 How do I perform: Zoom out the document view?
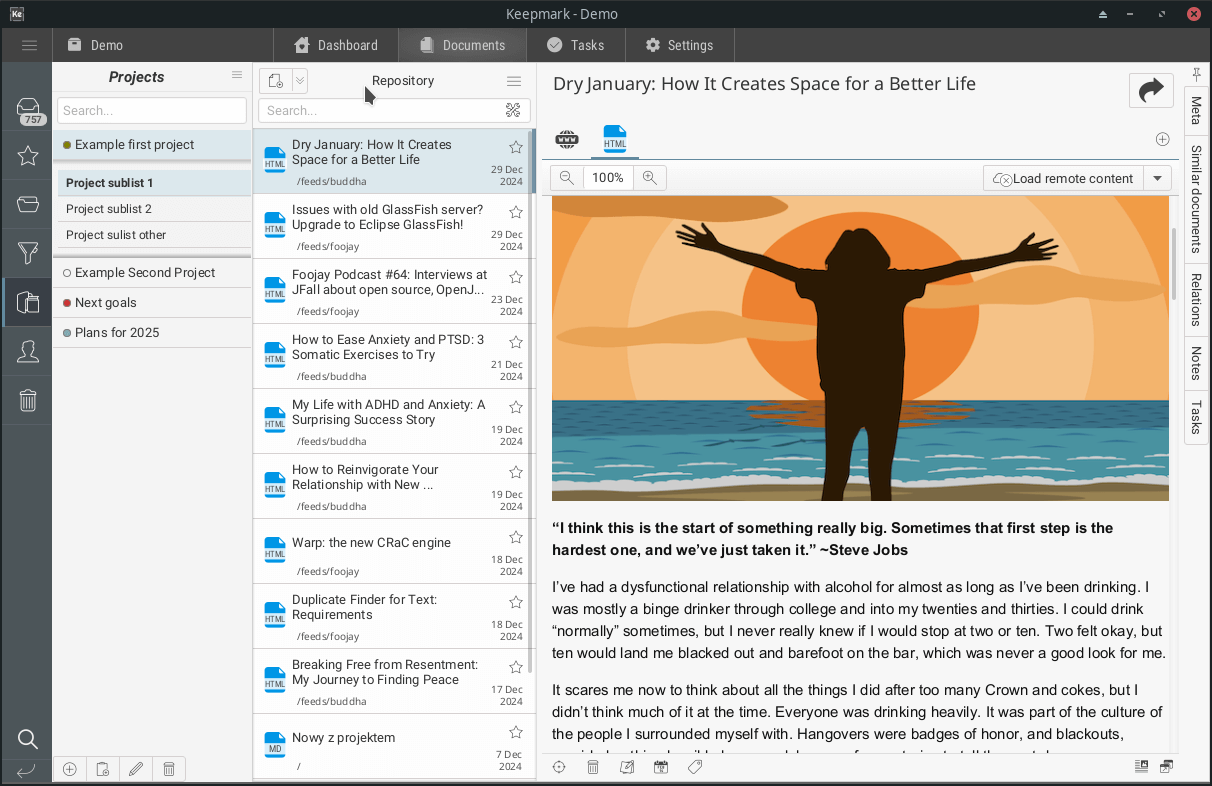pyautogui.click(x=567, y=178)
